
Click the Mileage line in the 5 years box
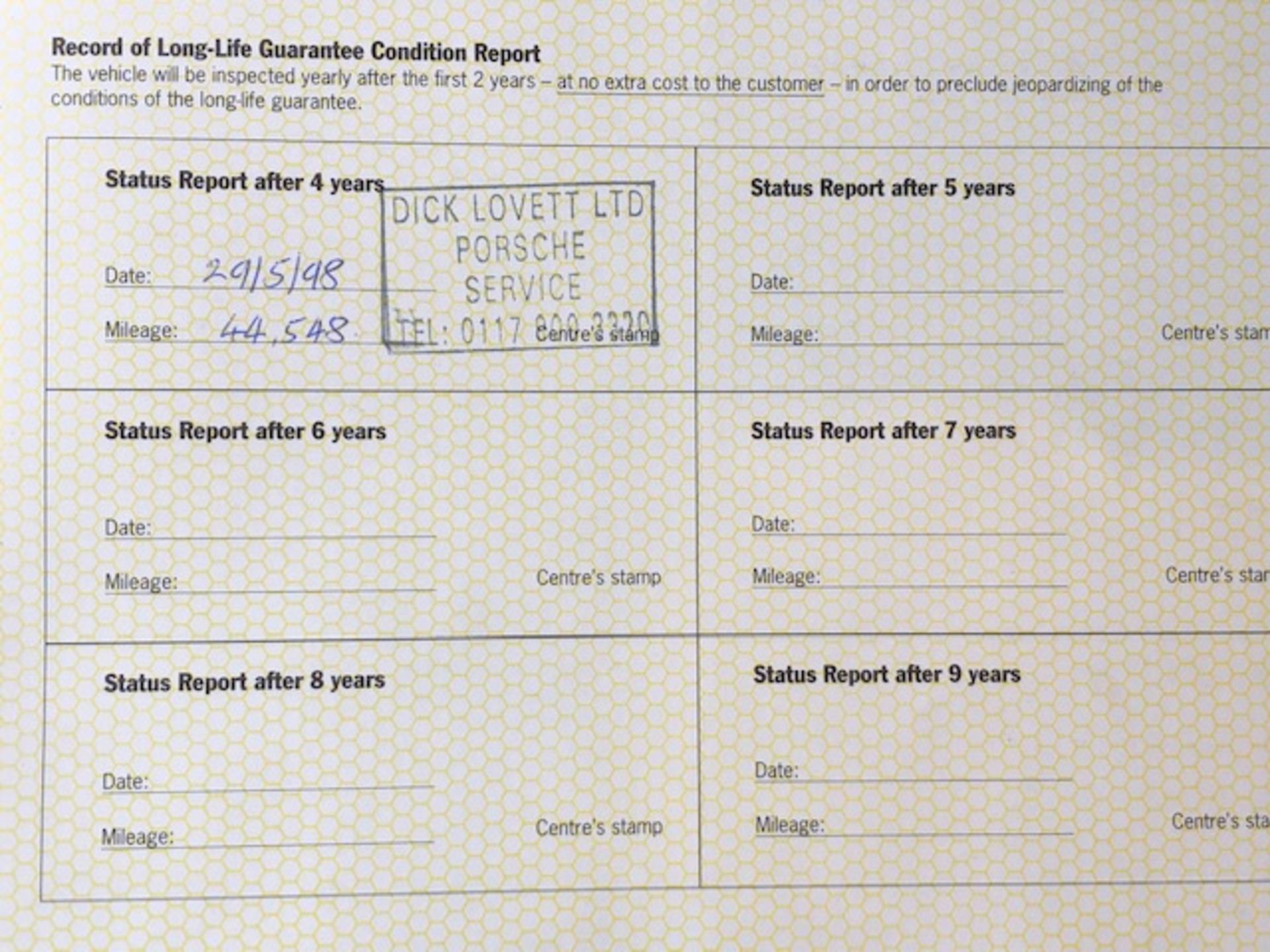907,335
